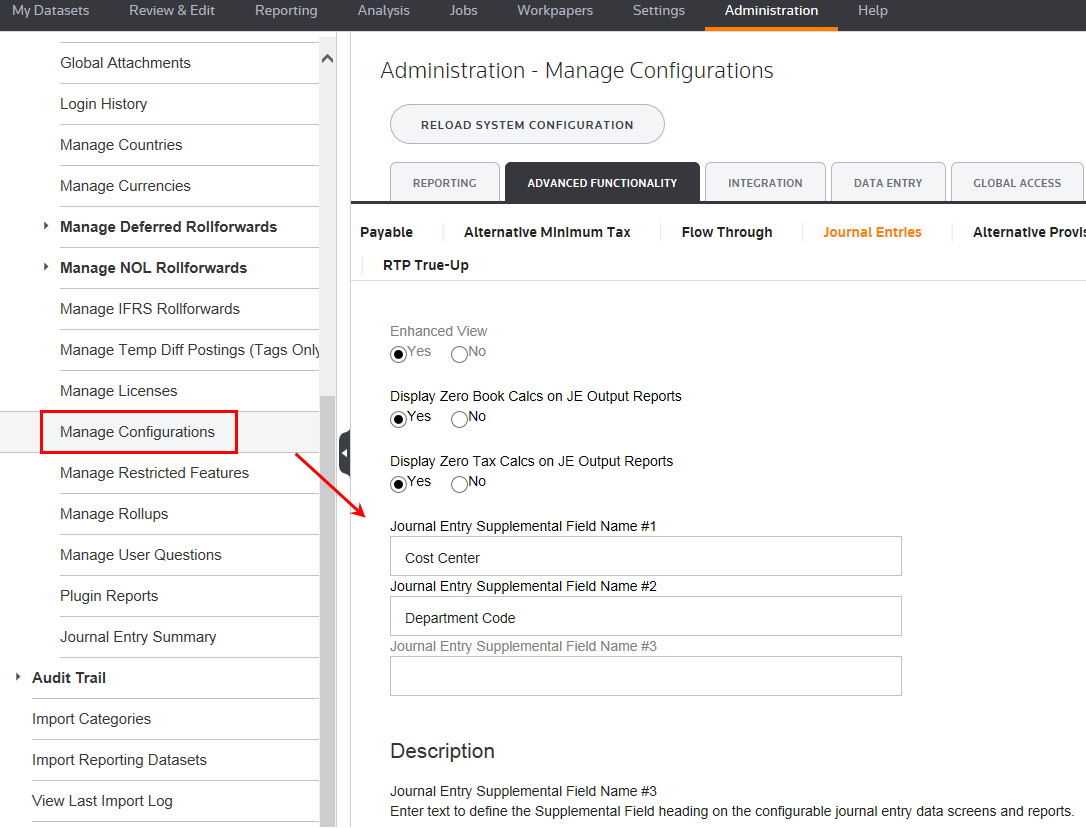Open Manage Restricted Features in sidebar

(x=154, y=473)
